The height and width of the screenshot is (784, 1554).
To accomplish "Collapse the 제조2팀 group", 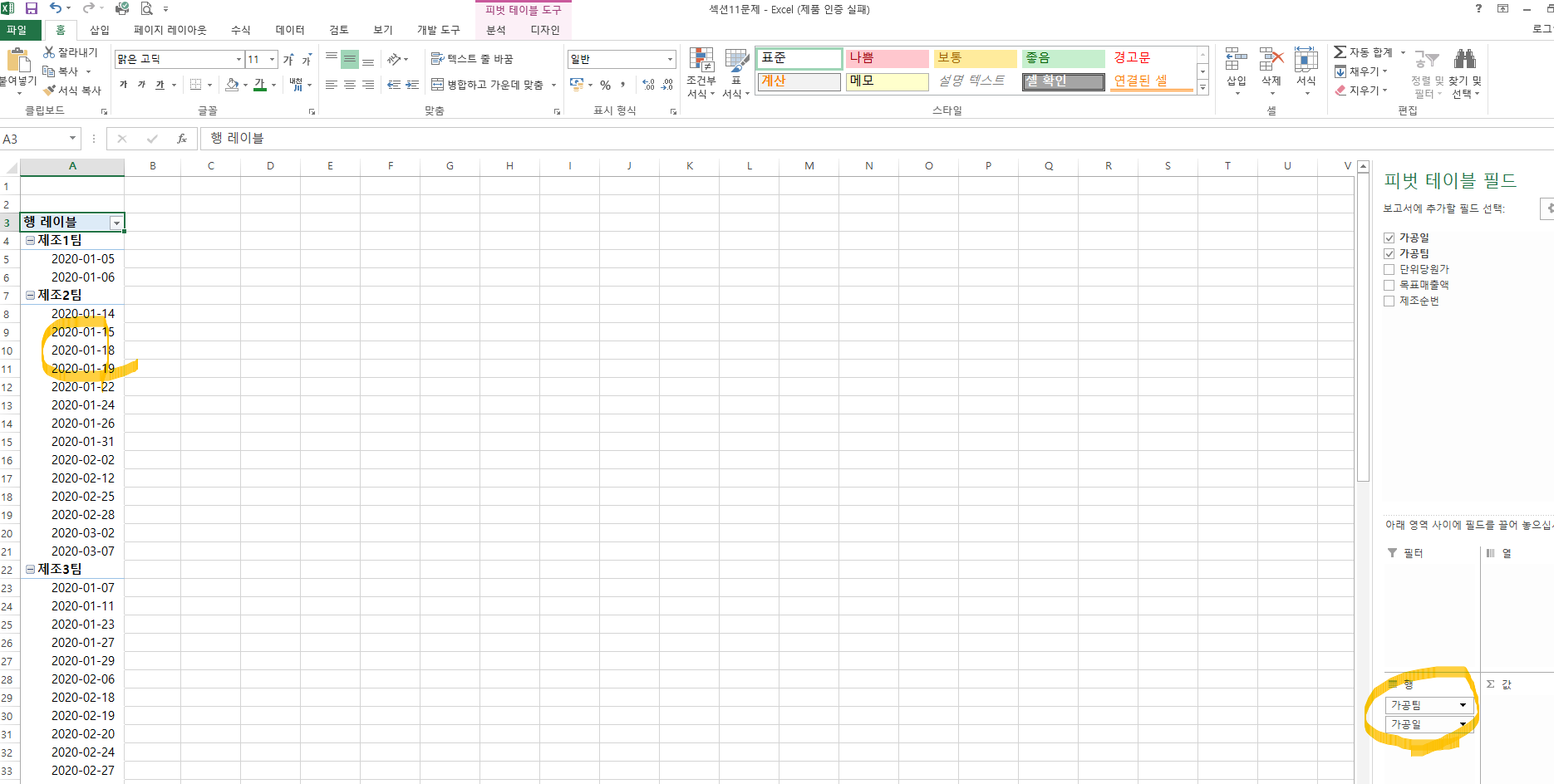I will [30, 295].
